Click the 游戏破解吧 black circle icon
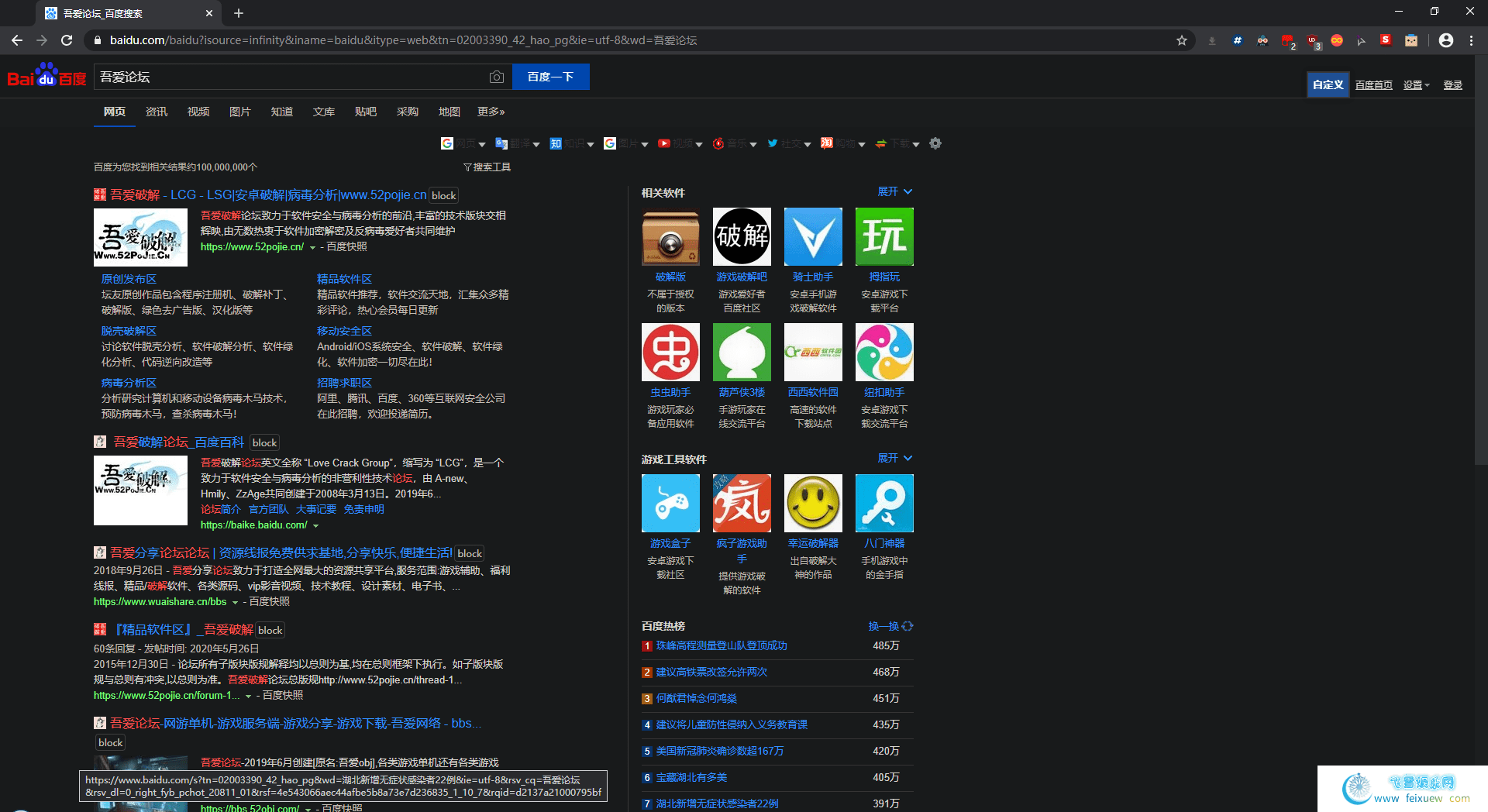This screenshot has height=812, width=1488. point(742,236)
